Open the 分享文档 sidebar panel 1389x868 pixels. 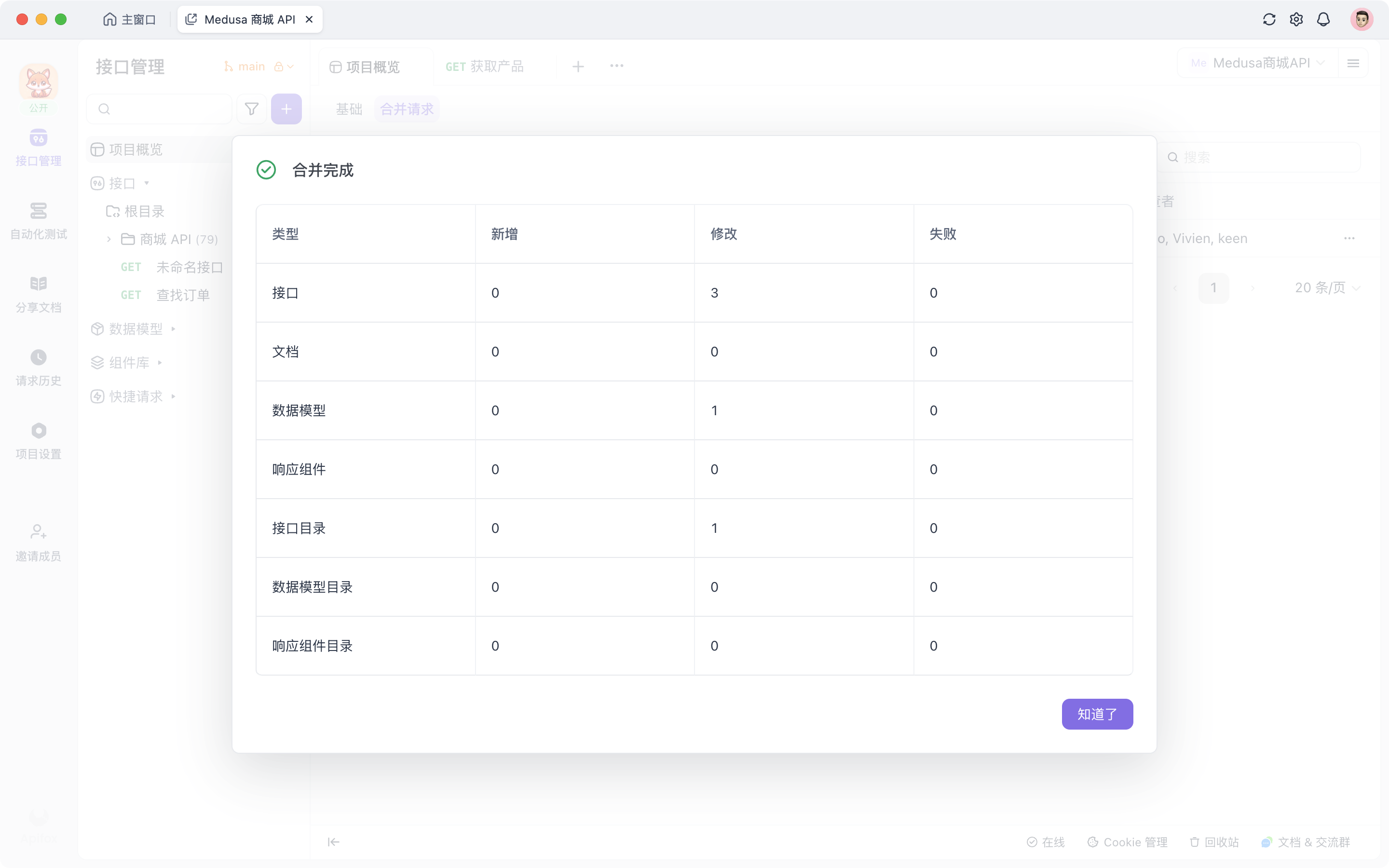click(38, 293)
